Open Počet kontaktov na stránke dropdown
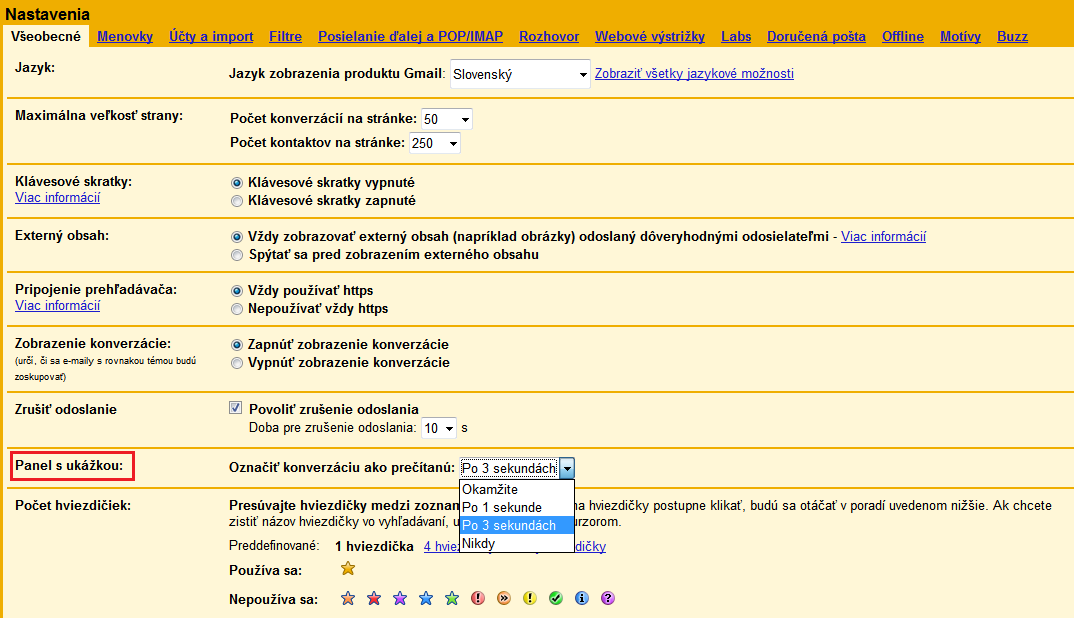 coord(435,143)
